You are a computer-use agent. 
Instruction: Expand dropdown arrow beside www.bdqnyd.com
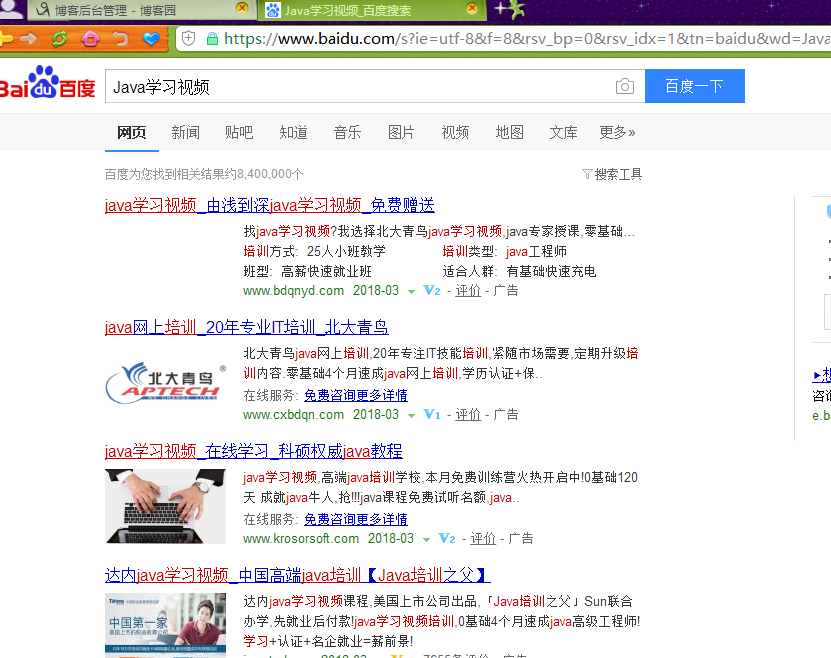click(x=411, y=291)
